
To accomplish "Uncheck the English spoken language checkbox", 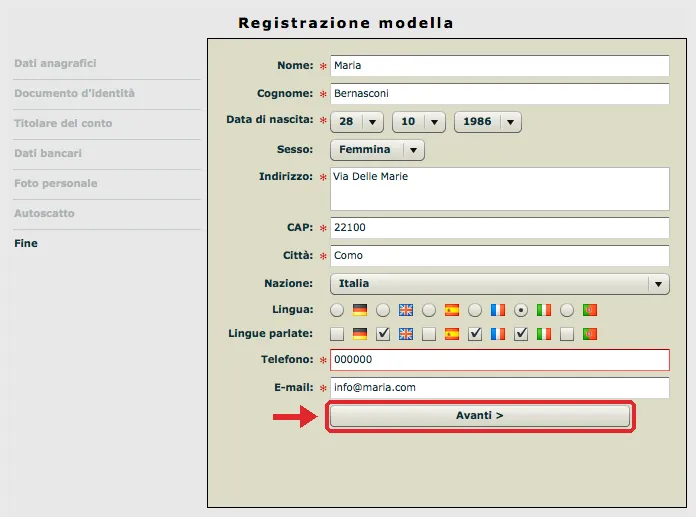I will [x=383, y=334].
